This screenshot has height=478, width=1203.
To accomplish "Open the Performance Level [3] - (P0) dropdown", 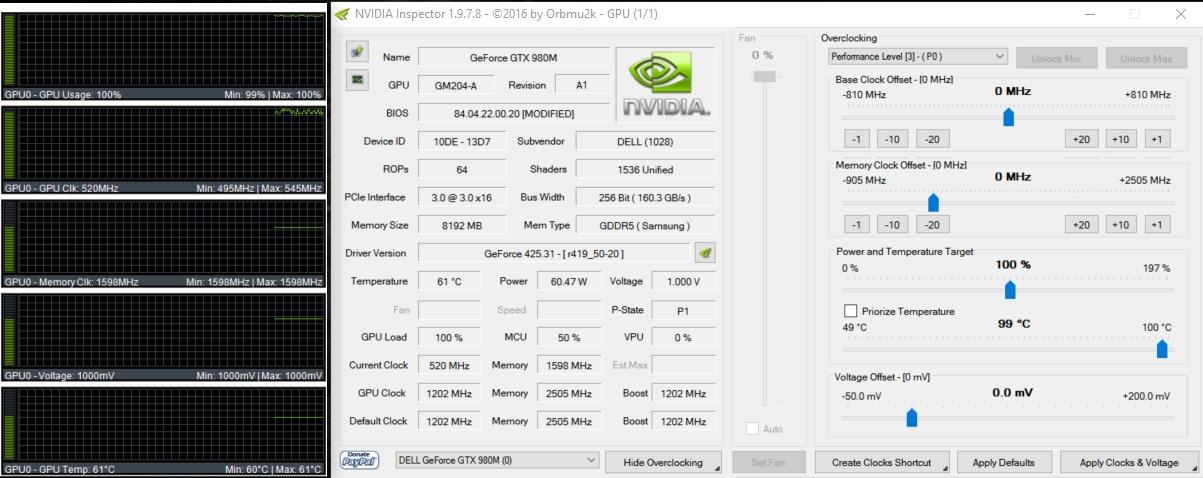I will click(x=918, y=57).
